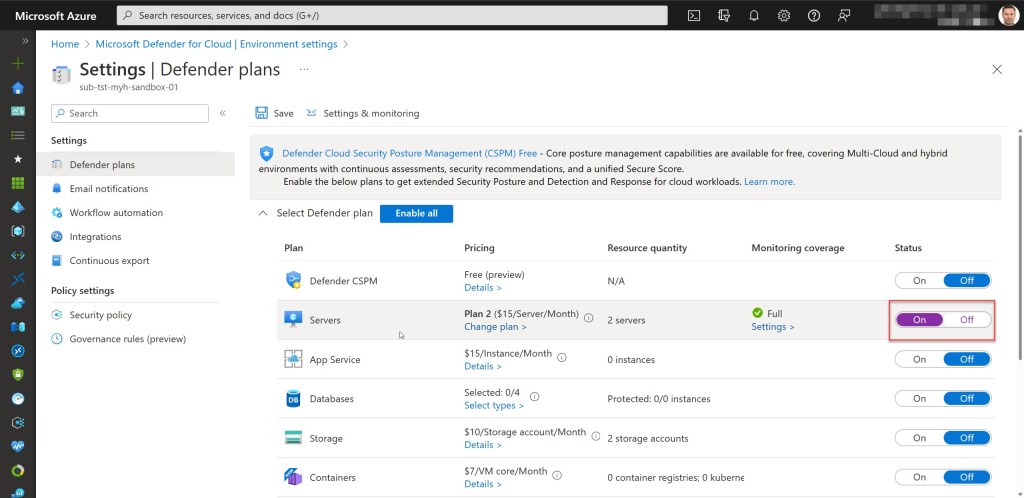Image resolution: width=1024 pixels, height=498 pixels.
Task: Open Cloud Shell icon in top bar
Action: [694, 15]
